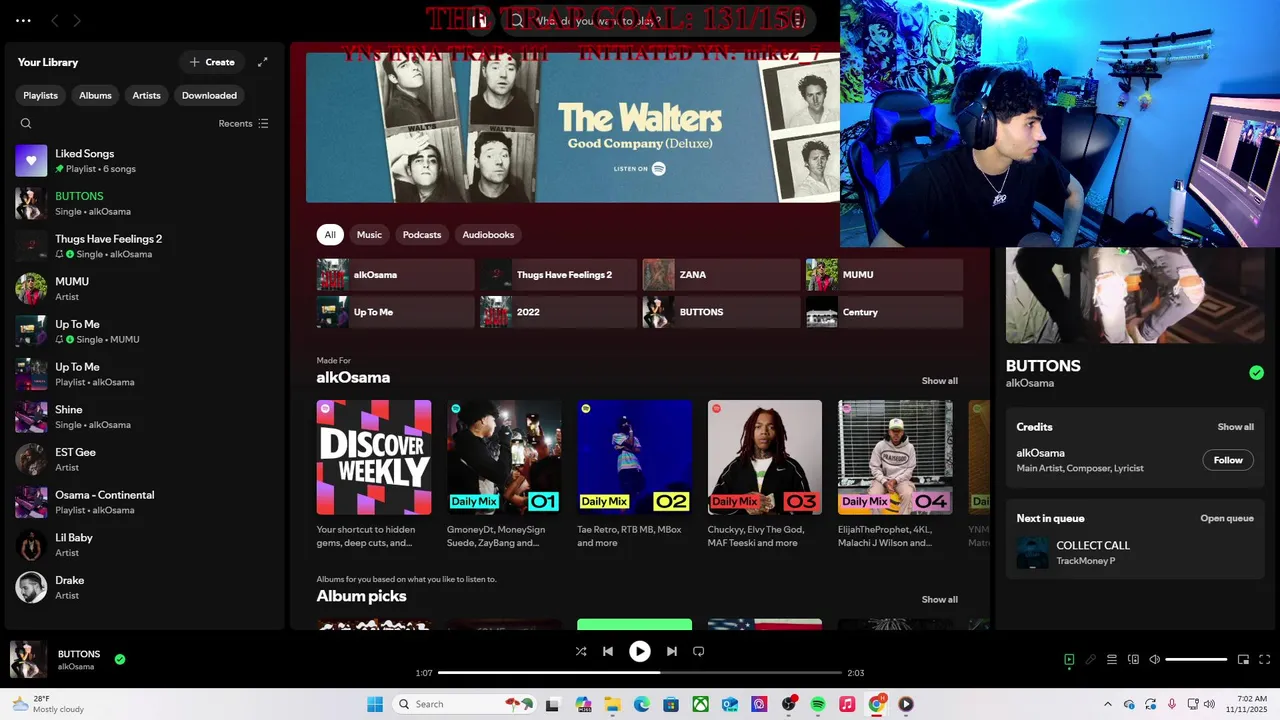1280x720 pixels.
Task: Open alkOsama shortcut tile
Action: 395,275
